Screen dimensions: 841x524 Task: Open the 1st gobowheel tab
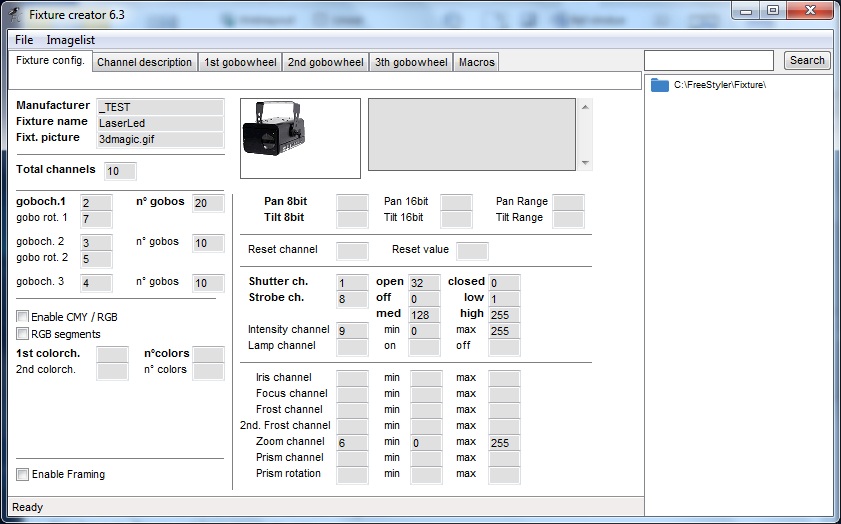(240, 62)
